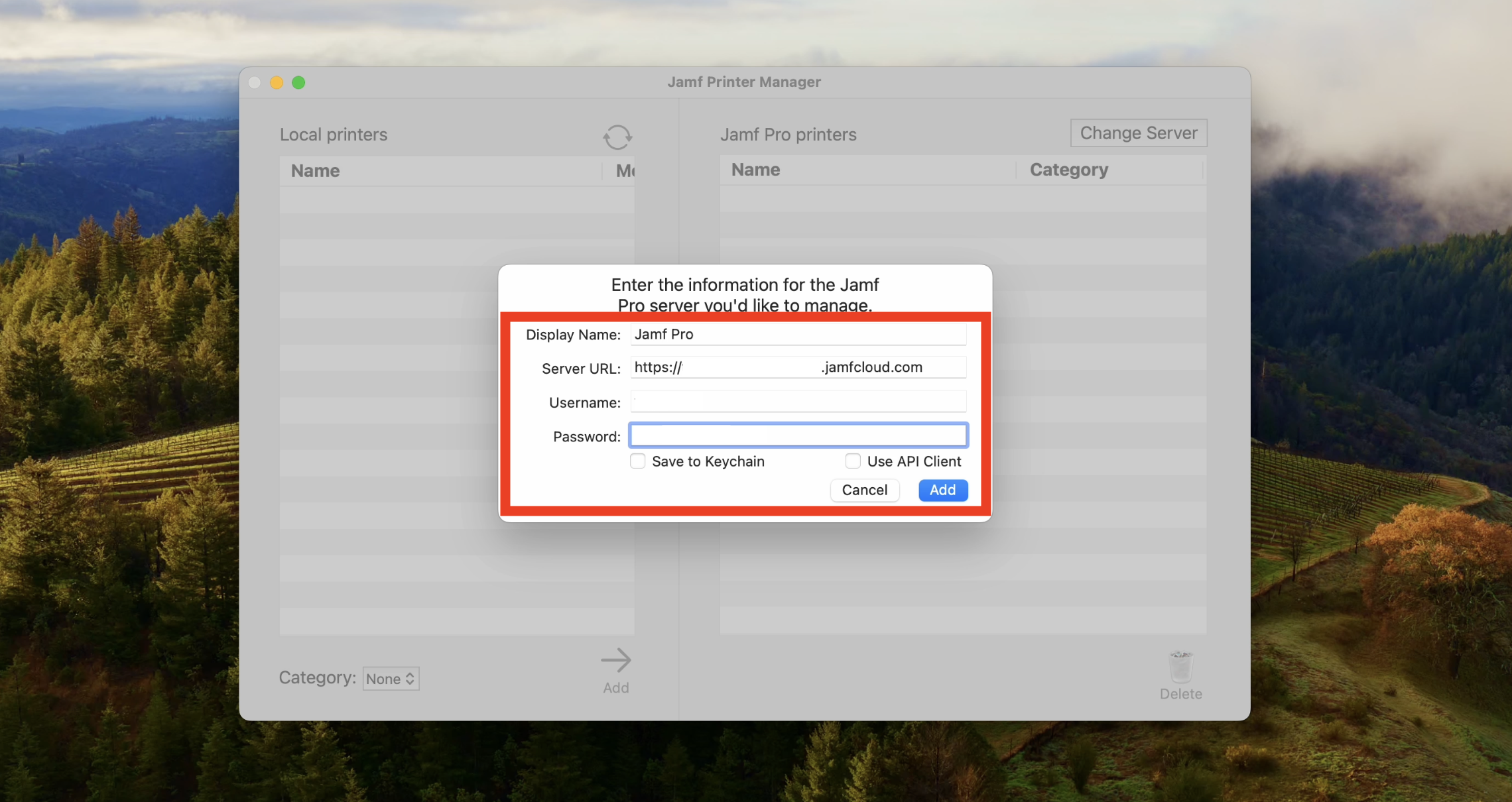Select the Username input field
Viewport: 1512px width, 802px height.
pyautogui.click(x=798, y=402)
